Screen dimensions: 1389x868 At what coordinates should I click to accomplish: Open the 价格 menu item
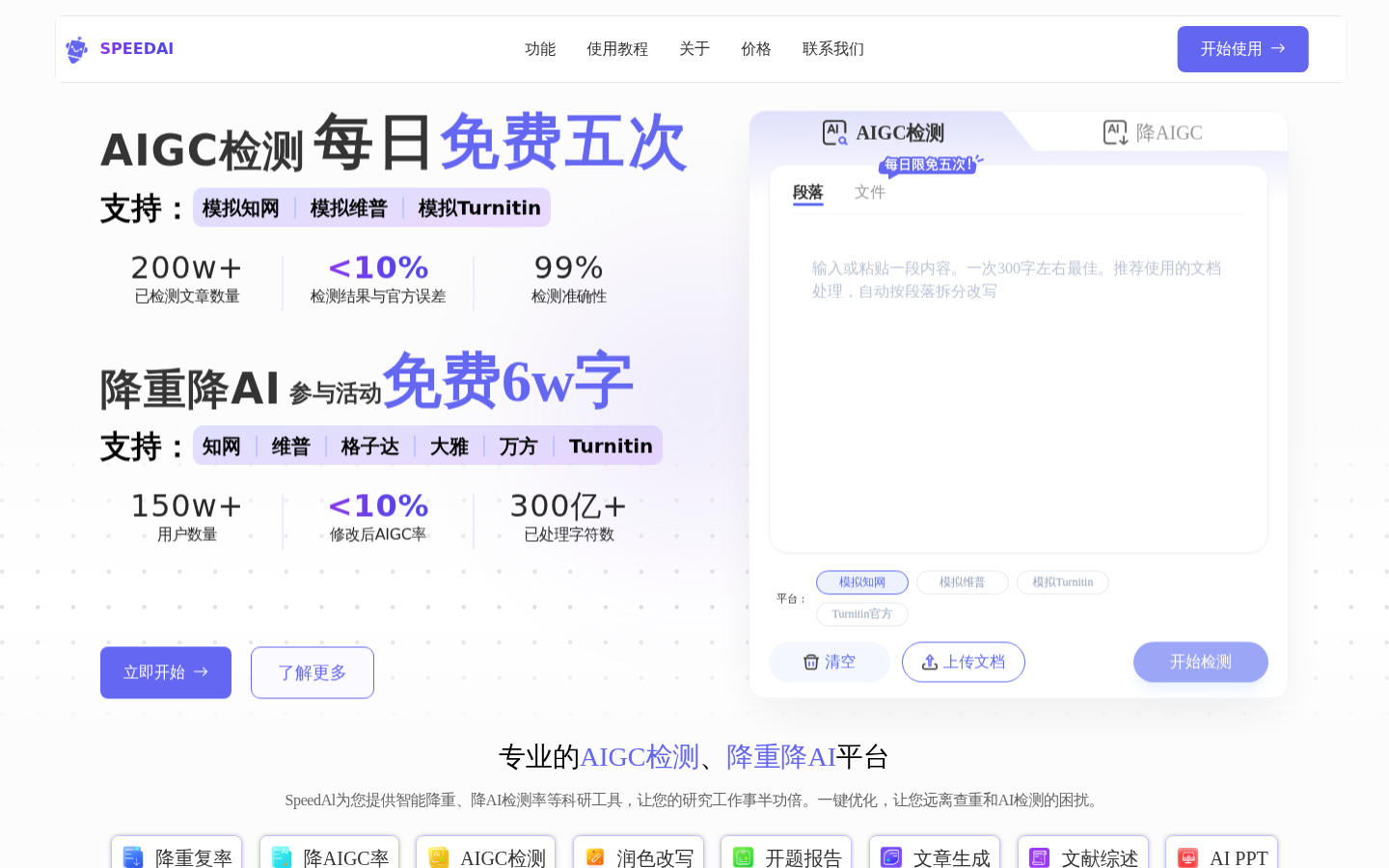click(756, 49)
